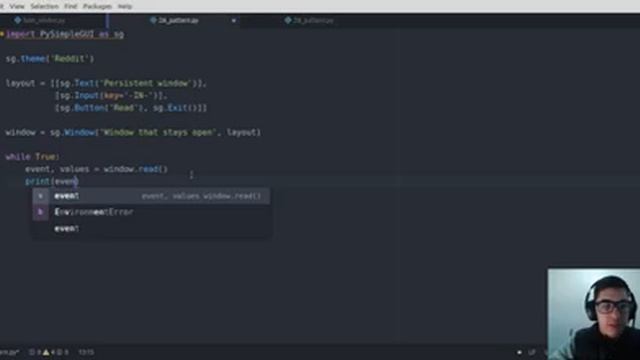
Task: Open the Selection menu
Action: 44,7
